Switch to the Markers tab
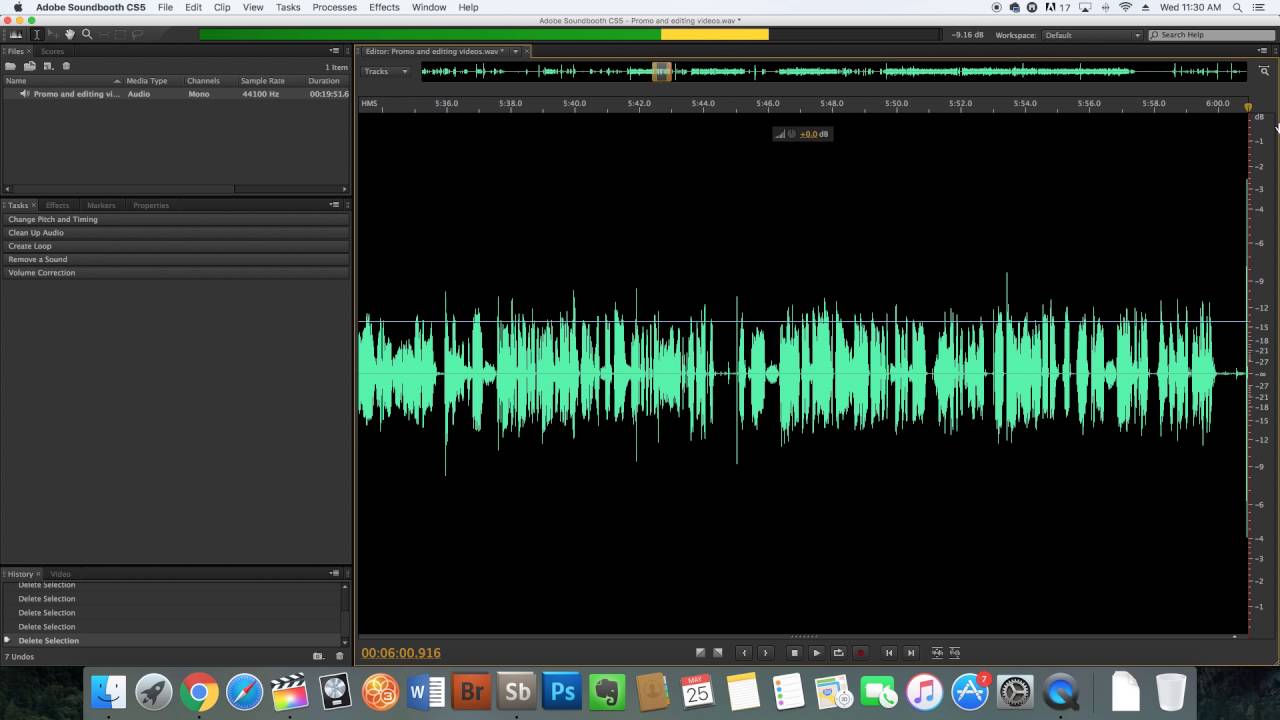This screenshot has width=1280, height=720. pyautogui.click(x=101, y=205)
